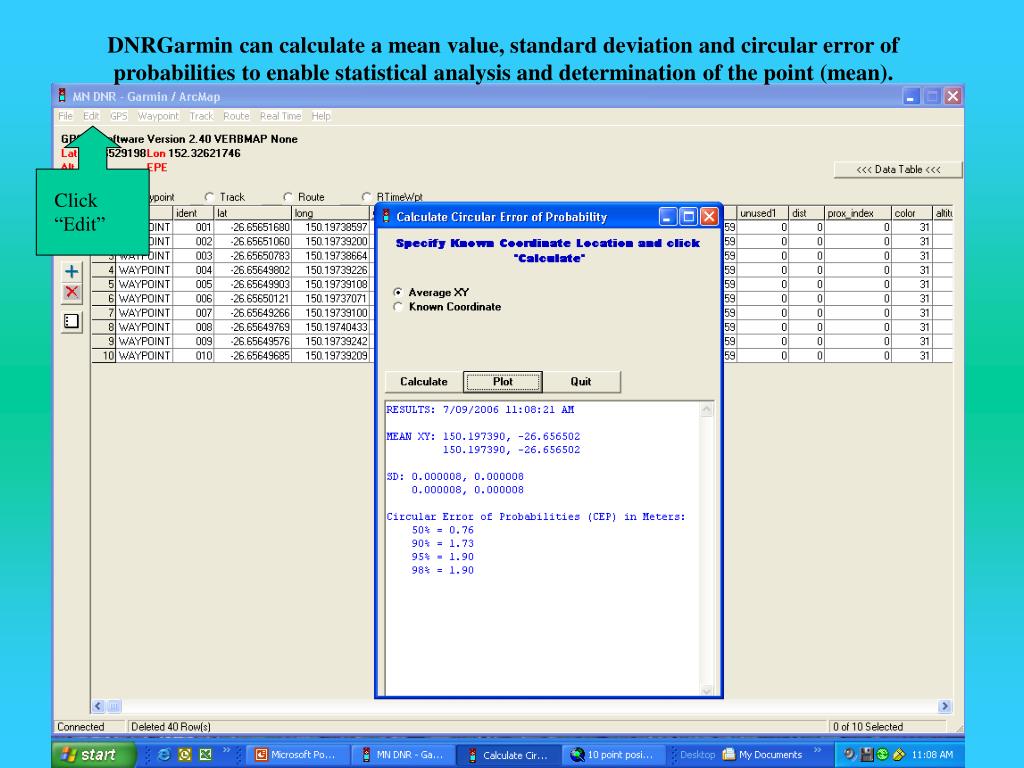Click the prox_index column header
Image resolution: width=1024 pixels, height=768 pixels.
(x=857, y=213)
